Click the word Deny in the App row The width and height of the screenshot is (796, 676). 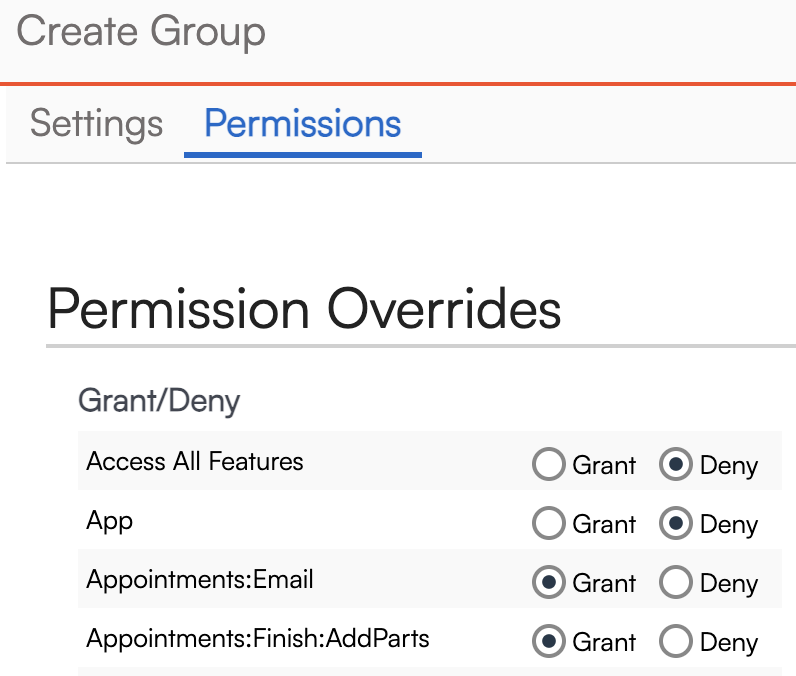coord(729,525)
